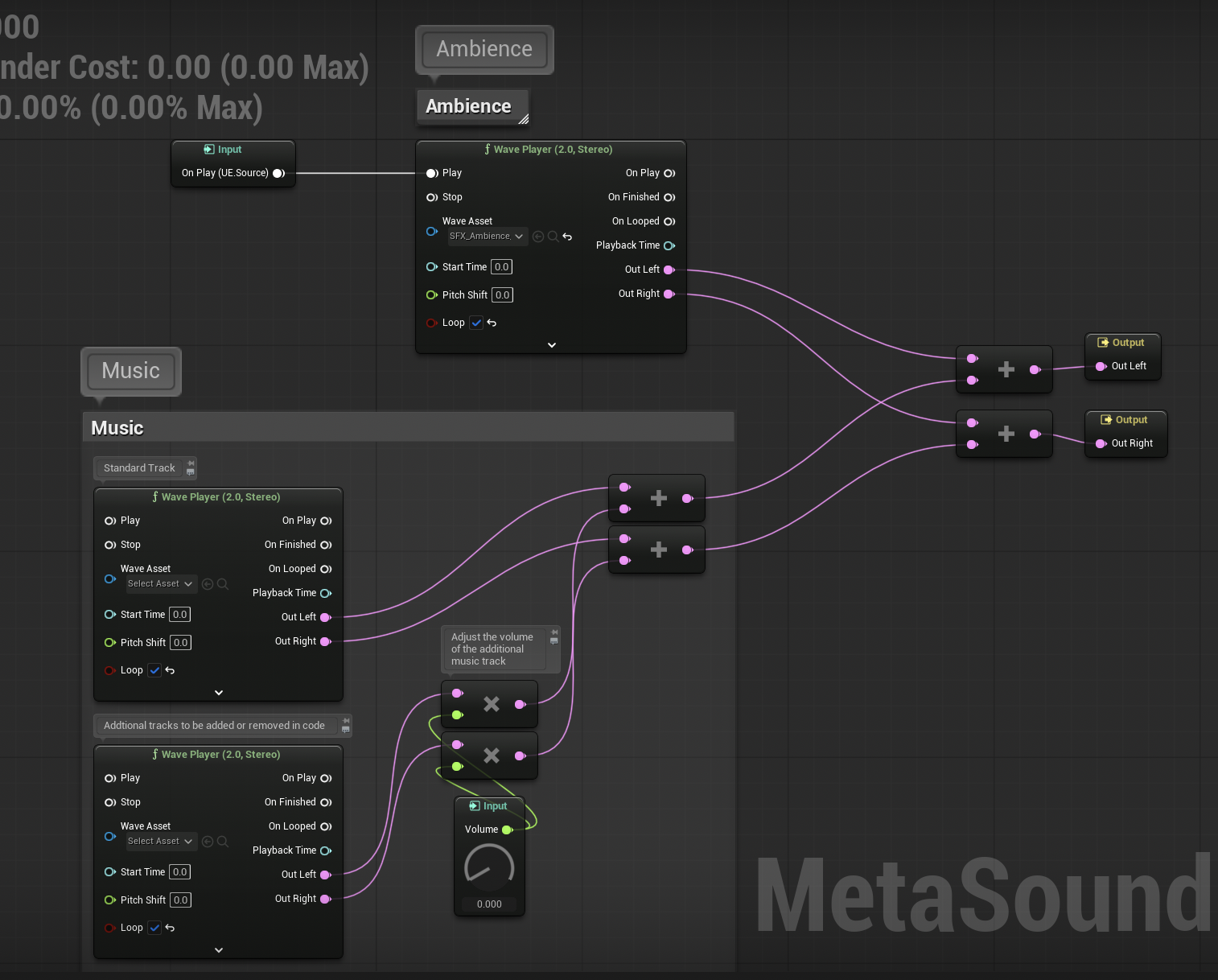The height and width of the screenshot is (980, 1218).
Task: Edit Start Time on Standard Track Wave Player
Action: [x=179, y=615]
